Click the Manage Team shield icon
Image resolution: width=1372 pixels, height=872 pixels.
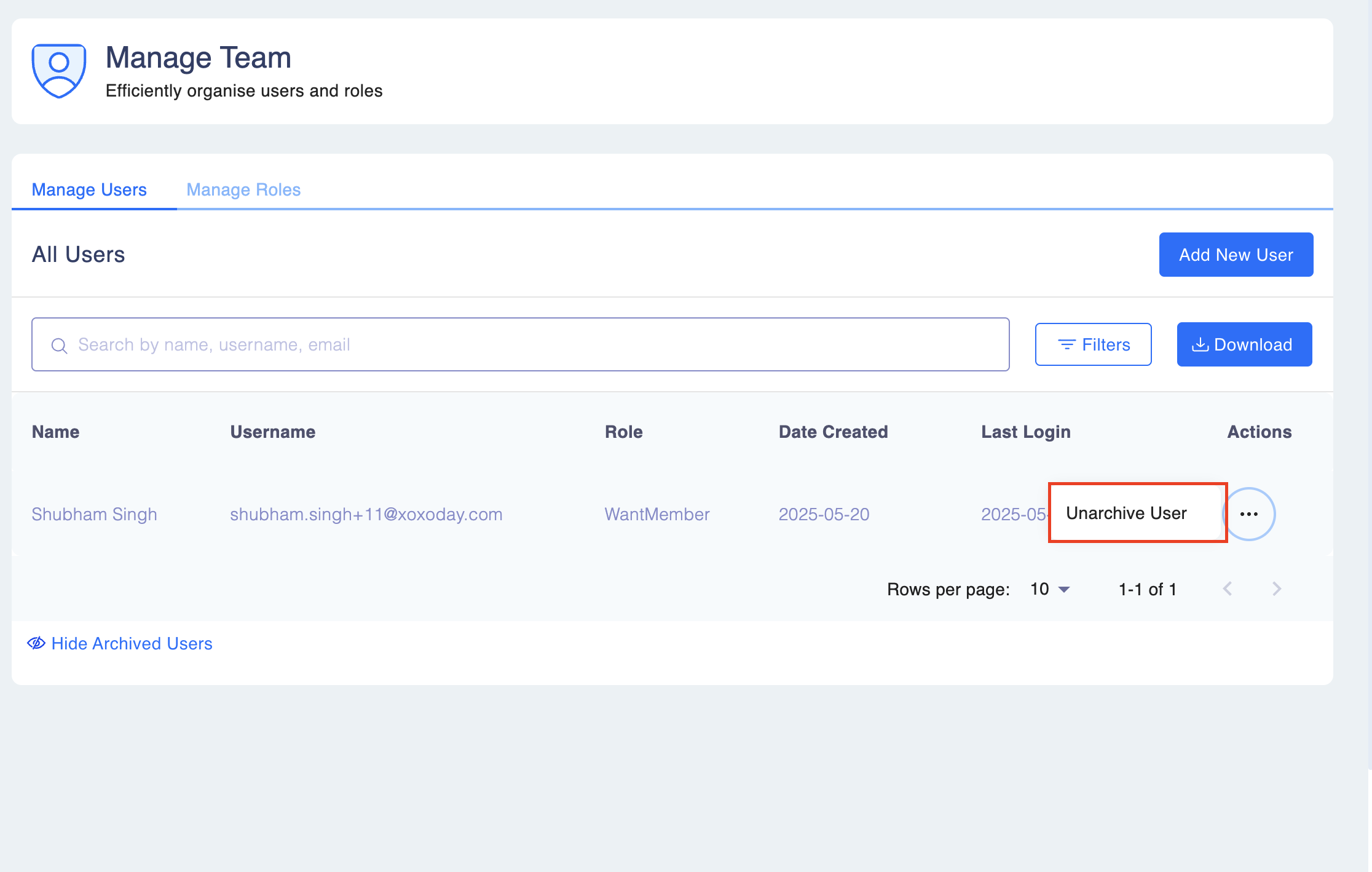(x=59, y=70)
